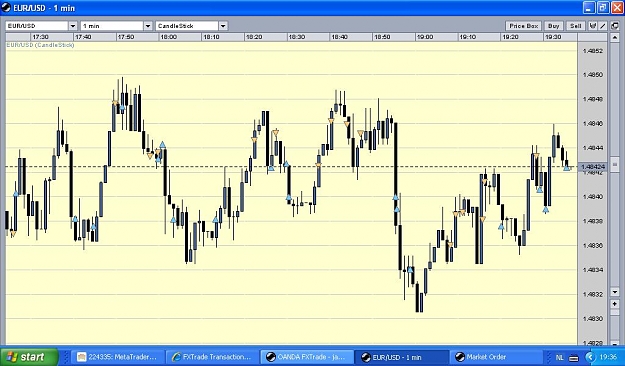This screenshot has height=366, width=625.
Task: Click the 1.4830 price axis label
Action: click(x=593, y=319)
